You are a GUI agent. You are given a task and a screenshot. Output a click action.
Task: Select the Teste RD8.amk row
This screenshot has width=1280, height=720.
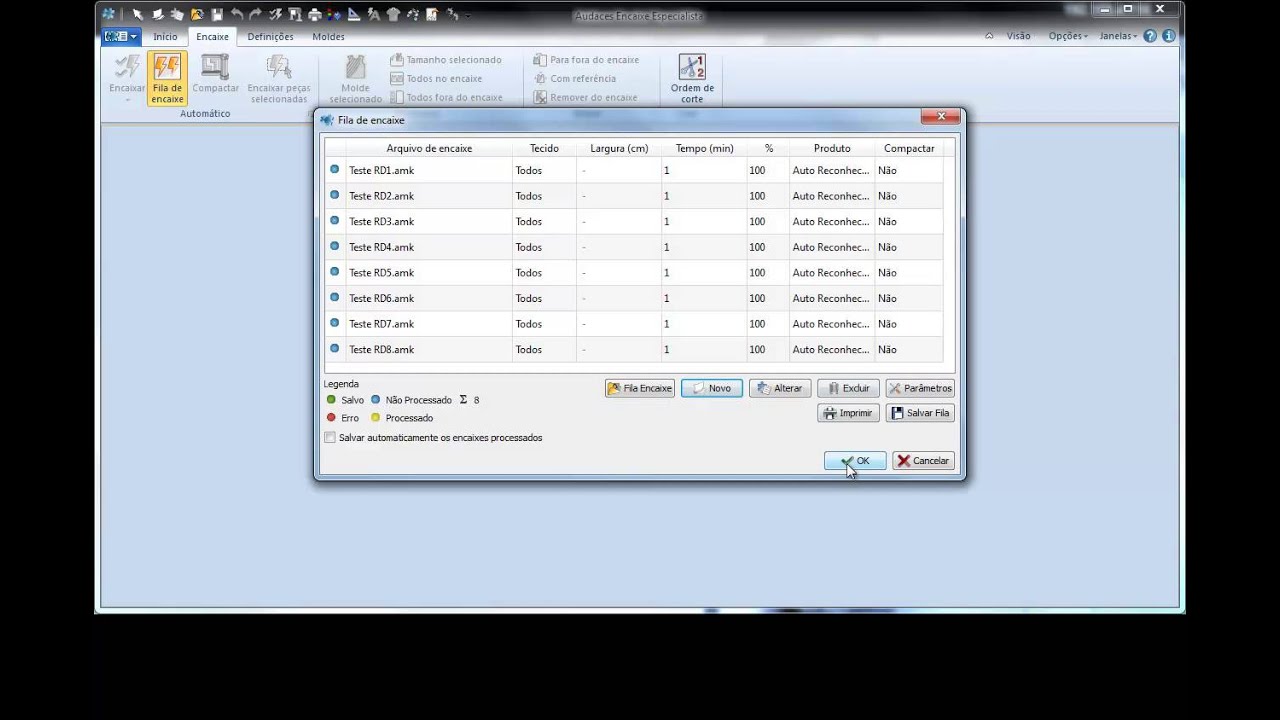pyautogui.click(x=634, y=350)
